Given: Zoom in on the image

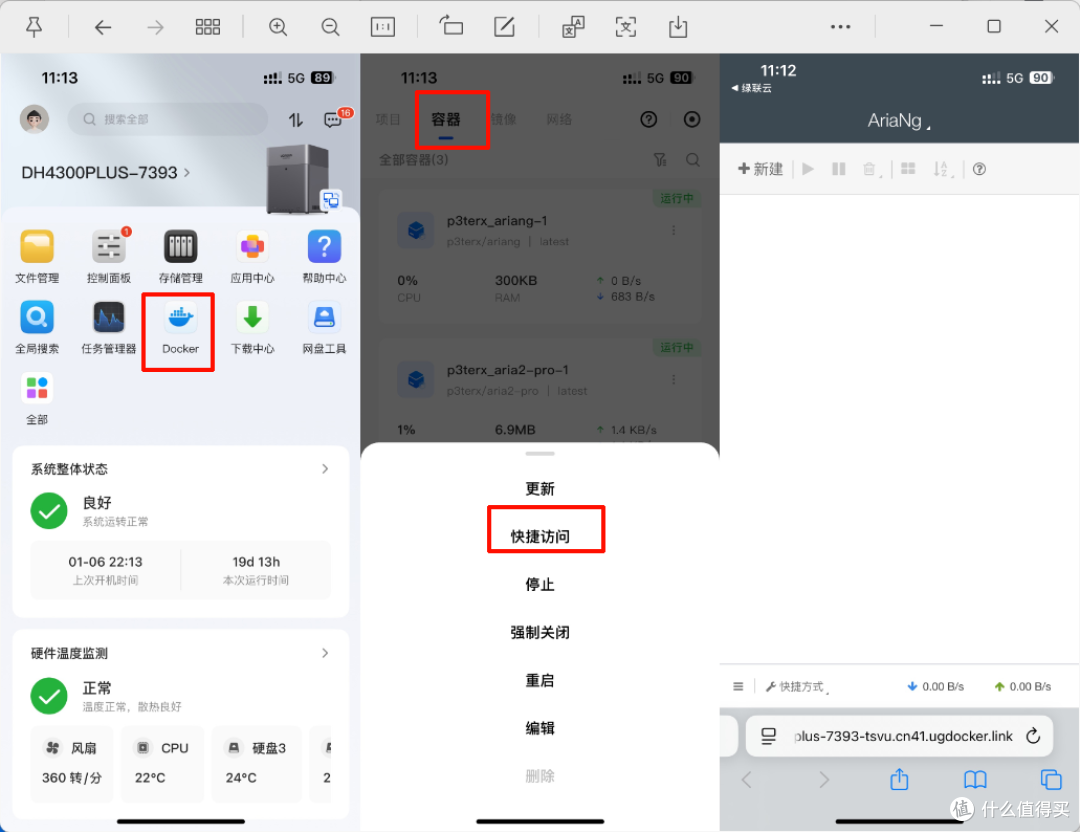Looking at the screenshot, I should point(278,27).
